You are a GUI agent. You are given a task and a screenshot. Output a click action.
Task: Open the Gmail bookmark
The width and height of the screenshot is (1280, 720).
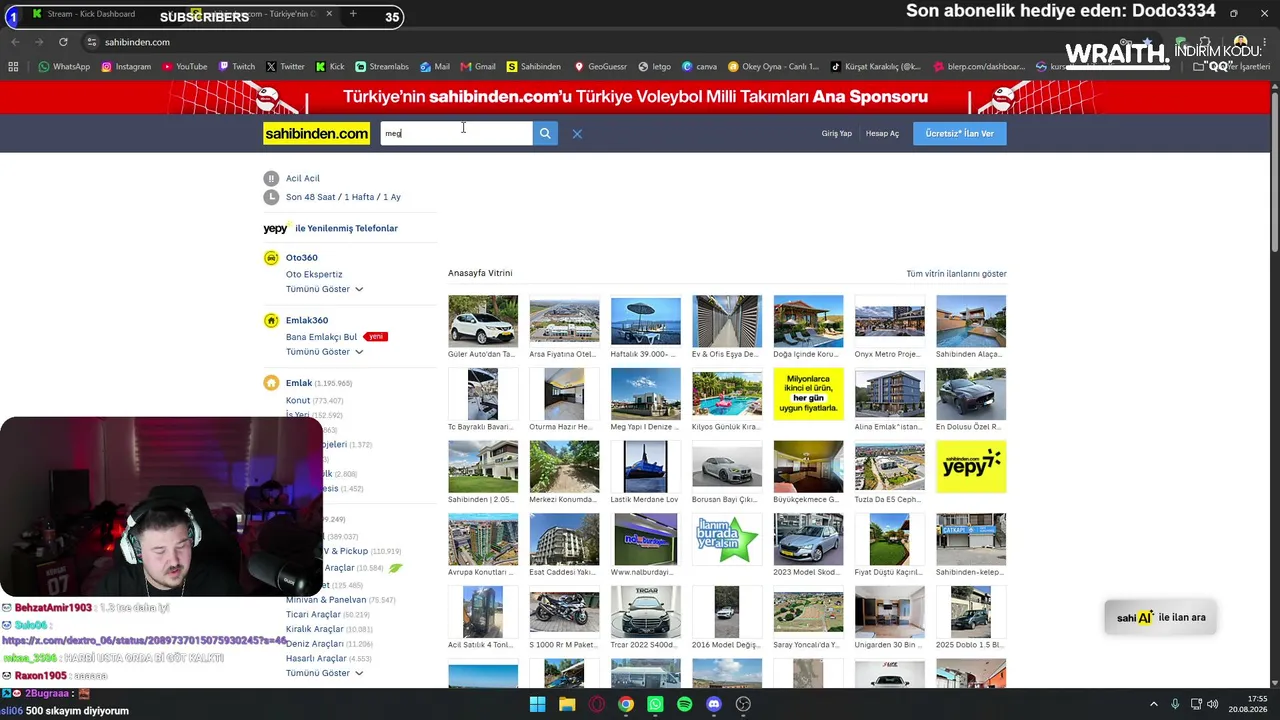coord(478,67)
